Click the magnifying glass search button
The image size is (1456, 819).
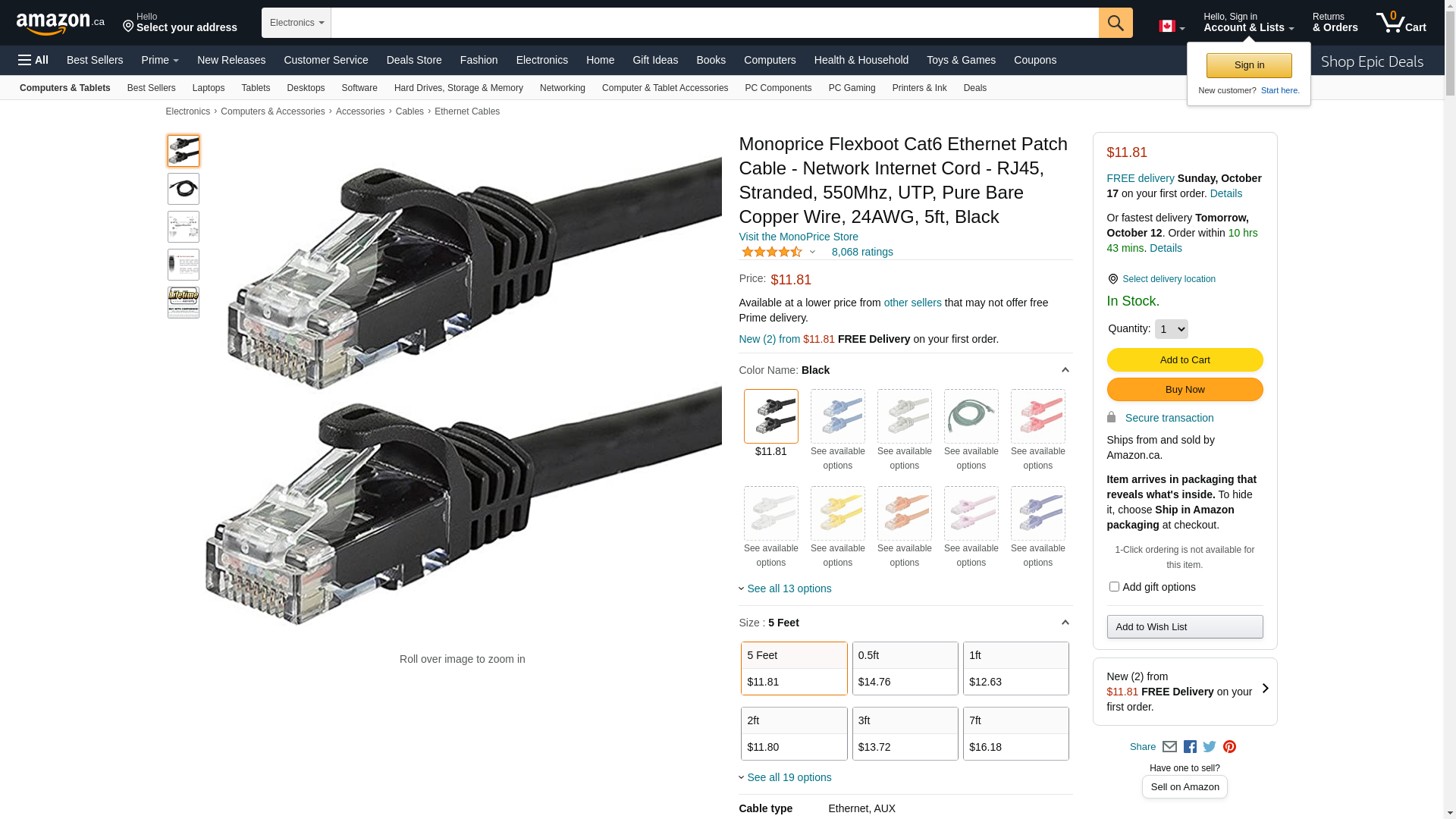(x=1115, y=23)
